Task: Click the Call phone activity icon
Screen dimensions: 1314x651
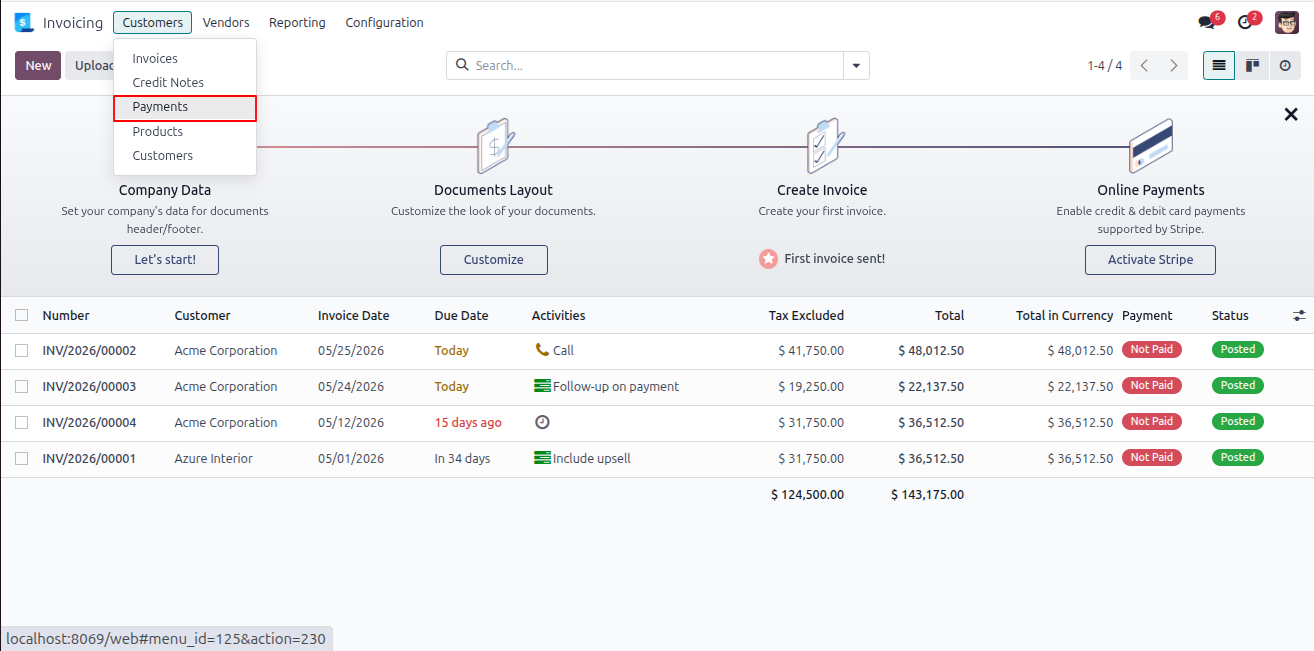Action: [542, 350]
